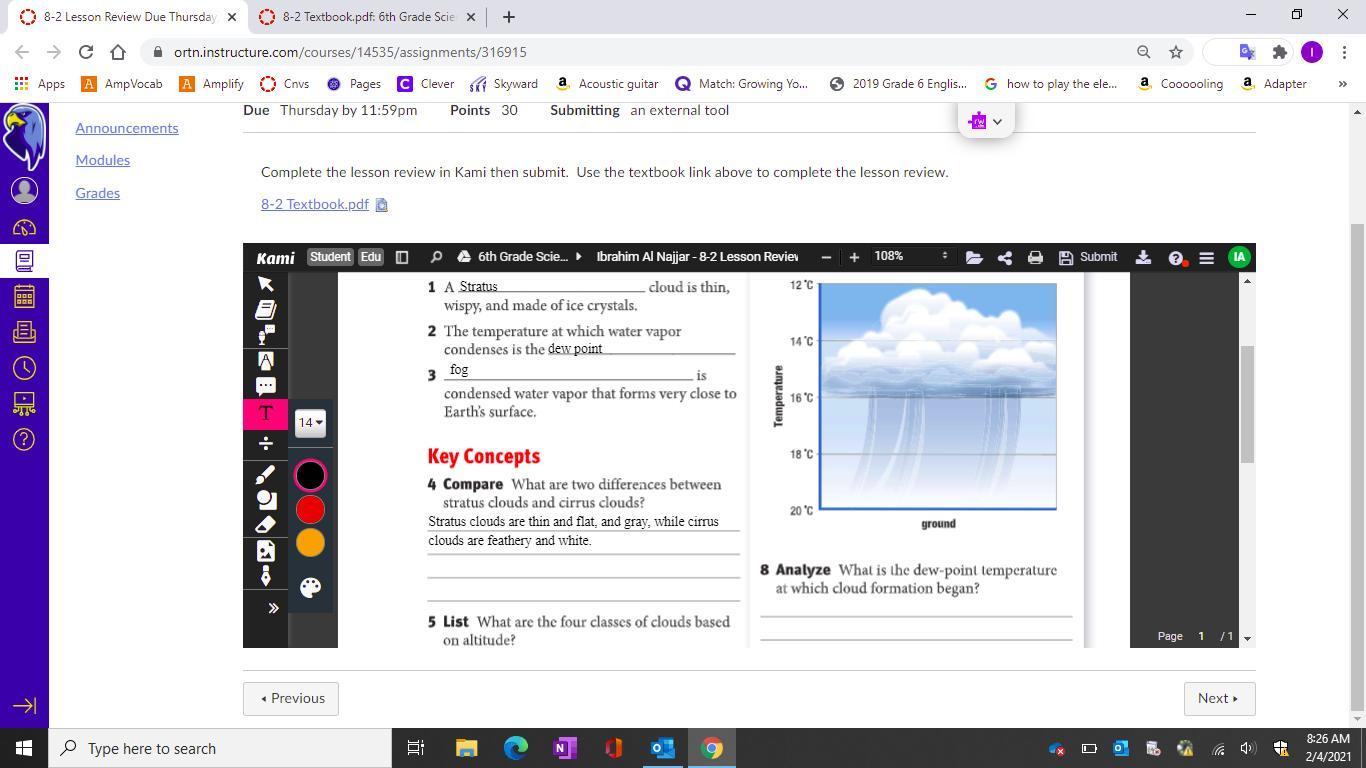
Task: Open the Clever bookmark
Action: click(426, 84)
